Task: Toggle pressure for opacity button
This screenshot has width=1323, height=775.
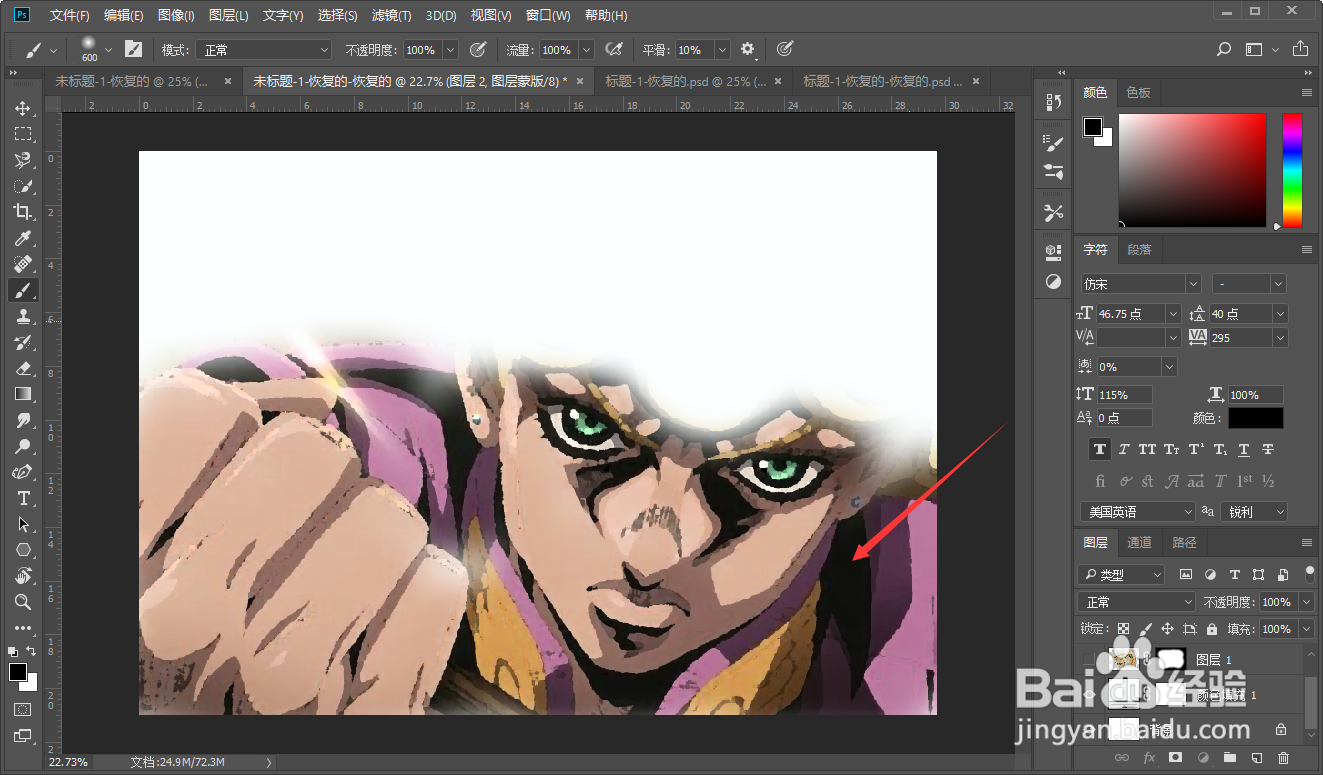Action: (x=478, y=49)
